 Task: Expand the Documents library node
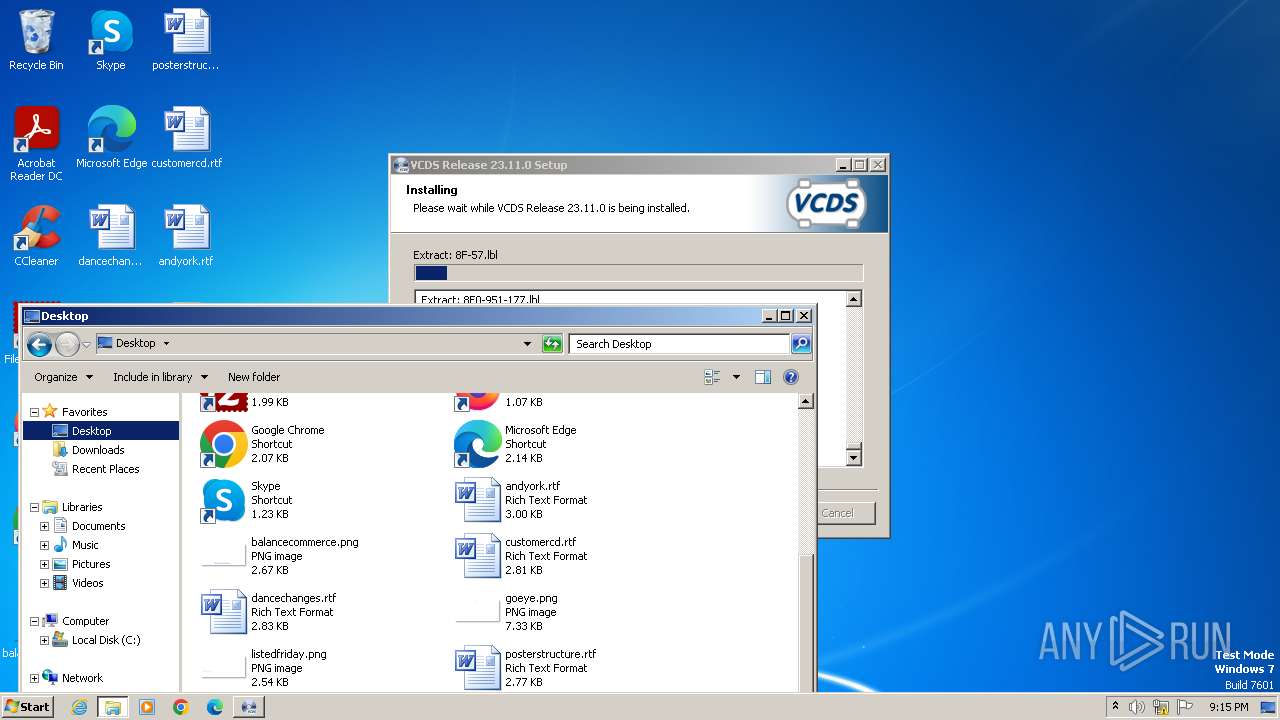click(x=44, y=526)
